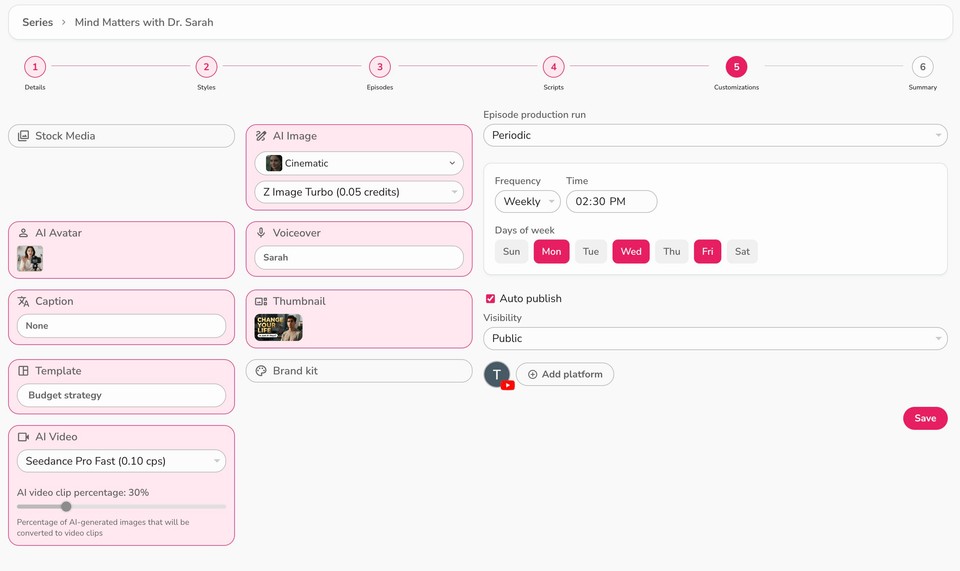
Task: Go to step 4 Scripts
Action: tap(553, 67)
